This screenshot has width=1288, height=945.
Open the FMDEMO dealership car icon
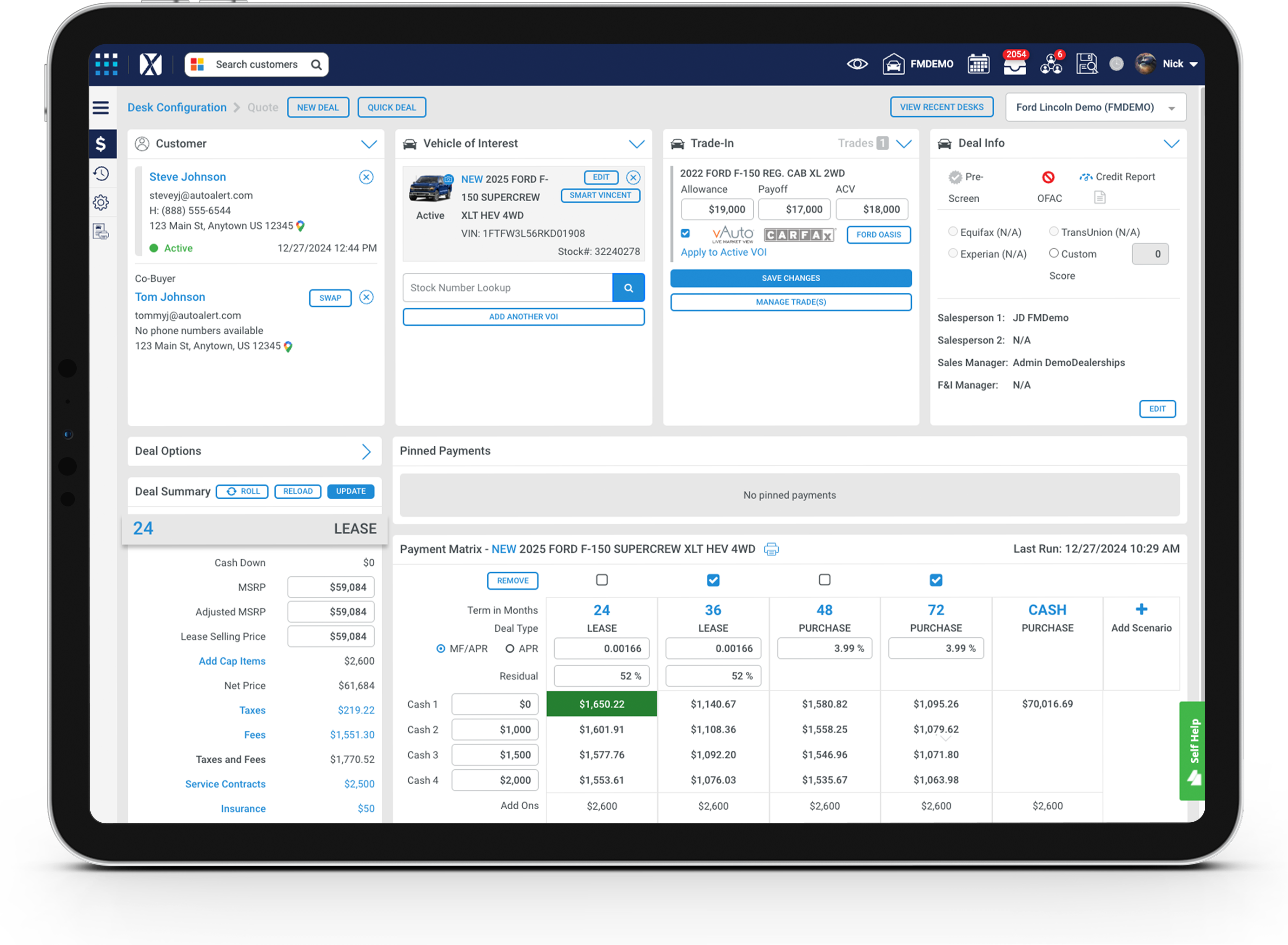pos(893,64)
